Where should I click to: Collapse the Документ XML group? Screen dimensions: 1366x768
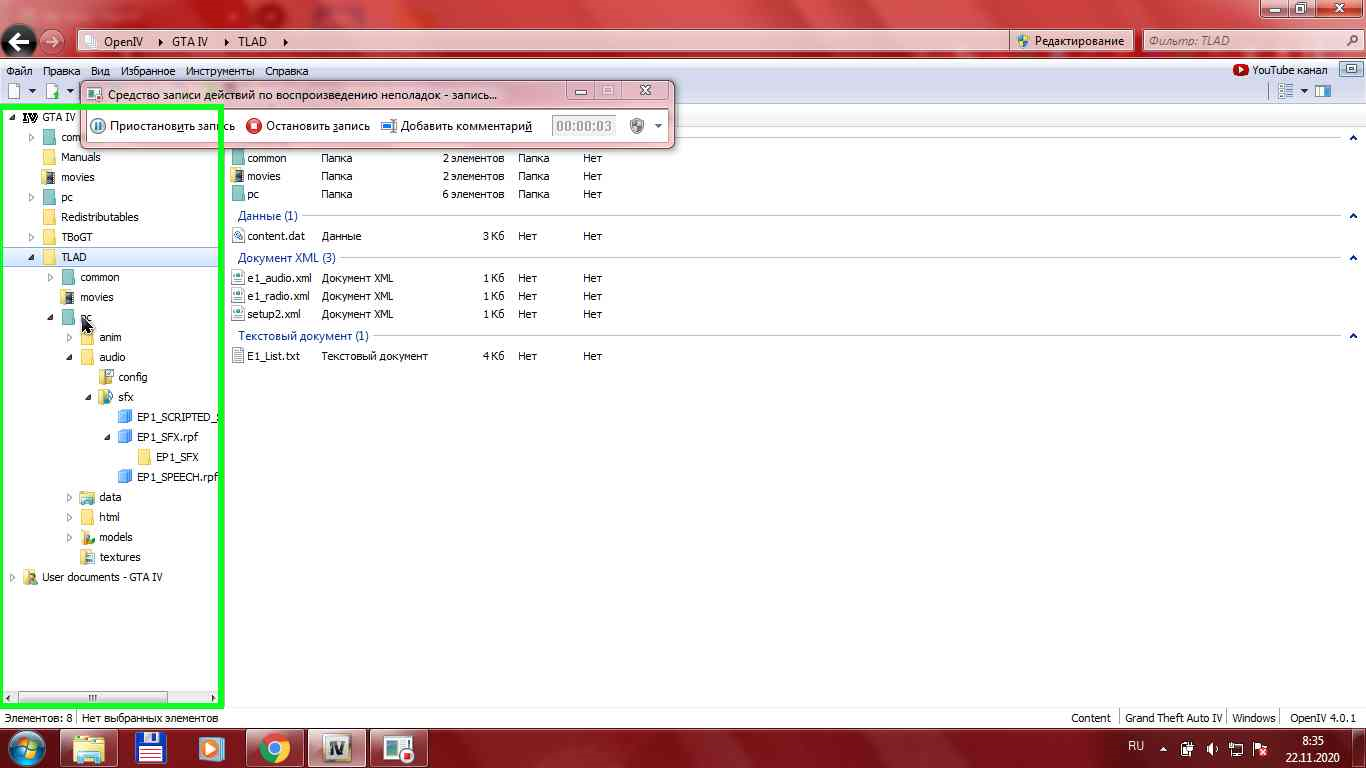pos(1353,258)
